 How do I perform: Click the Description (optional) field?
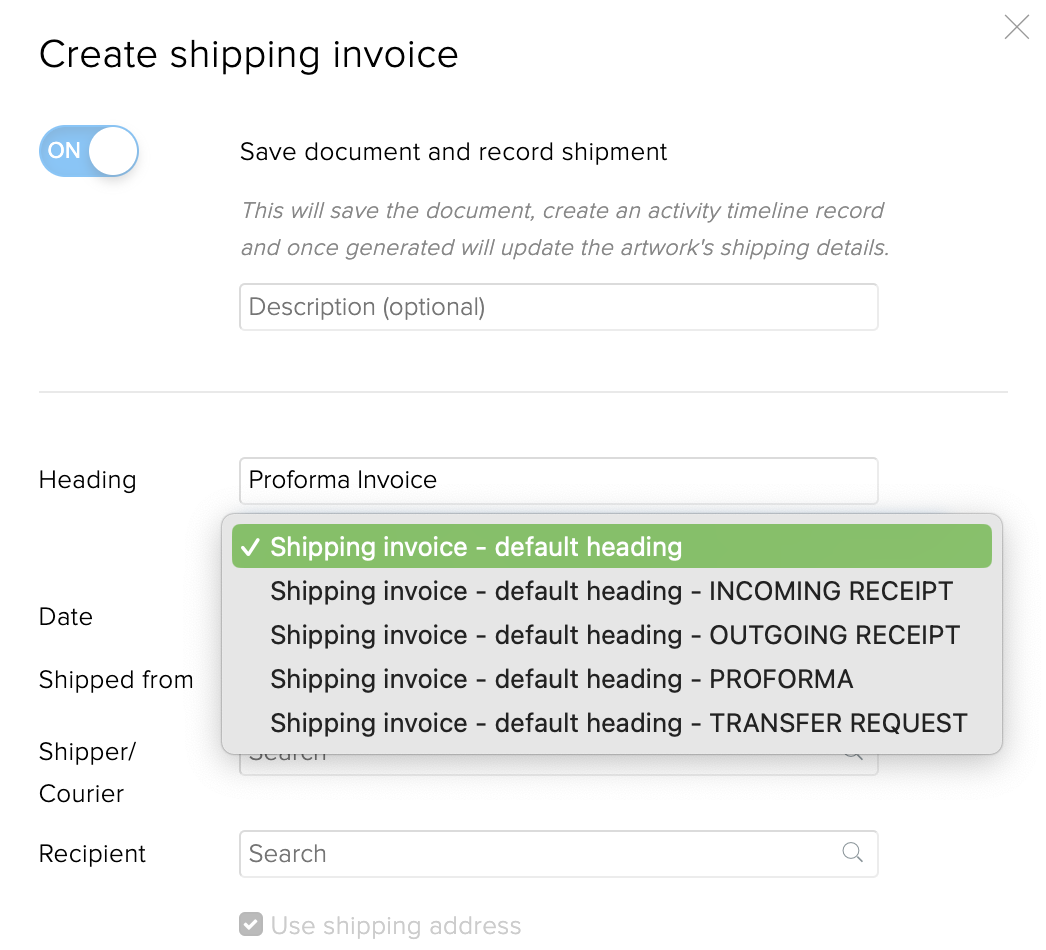coord(558,307)
